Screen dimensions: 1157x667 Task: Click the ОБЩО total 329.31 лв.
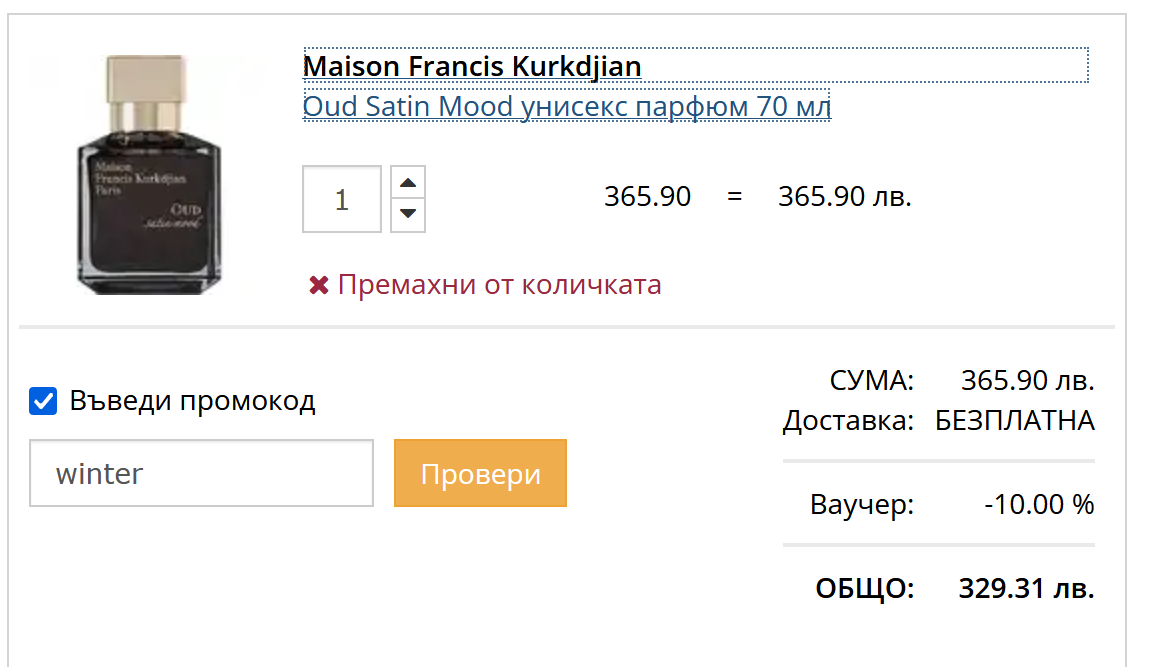[1026, 589]
